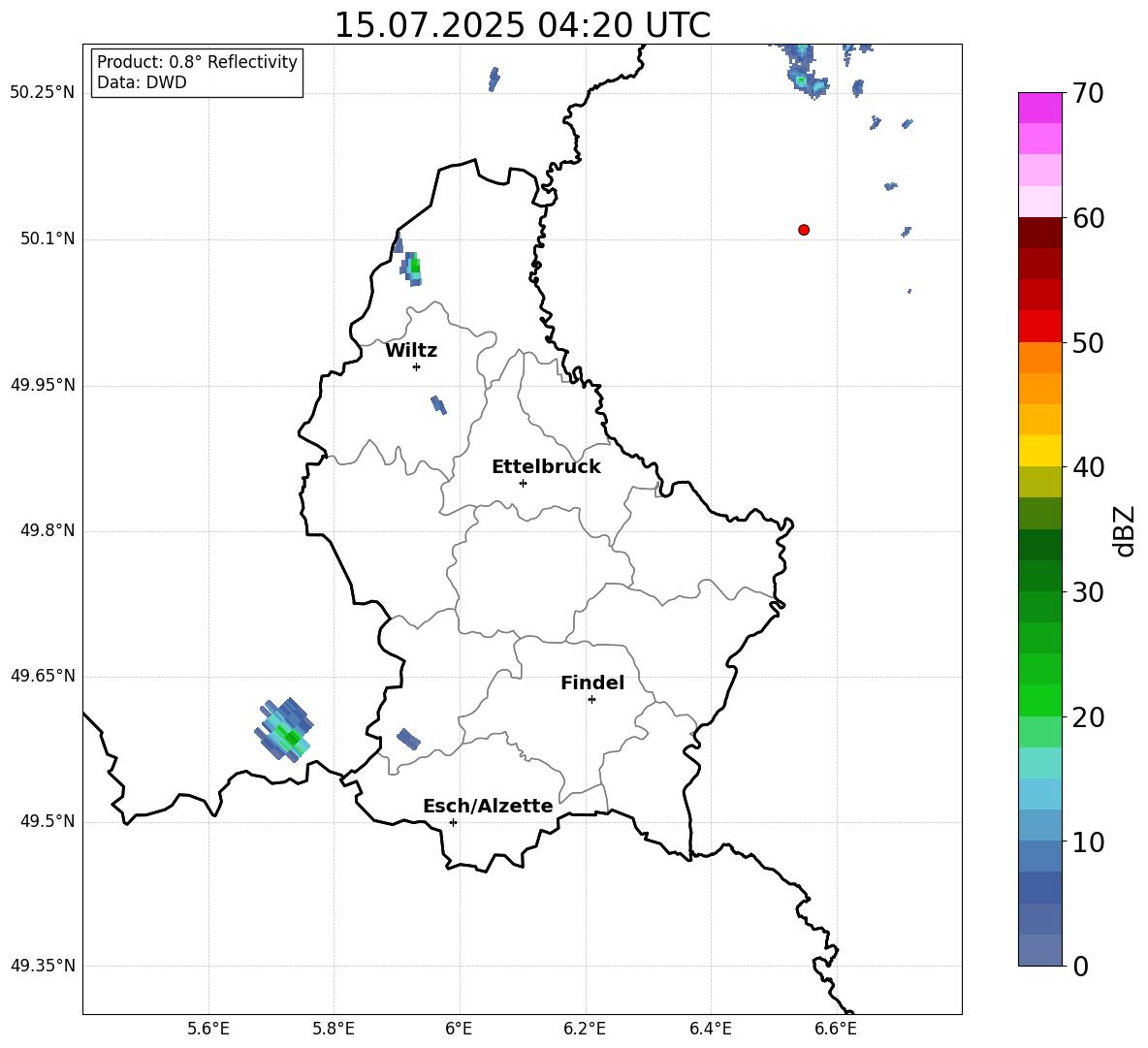Image resolution: width=1148 pixels, height=1048 pixels.
Task: Click the cross marker below Wiltz
Action: [417, 366]
